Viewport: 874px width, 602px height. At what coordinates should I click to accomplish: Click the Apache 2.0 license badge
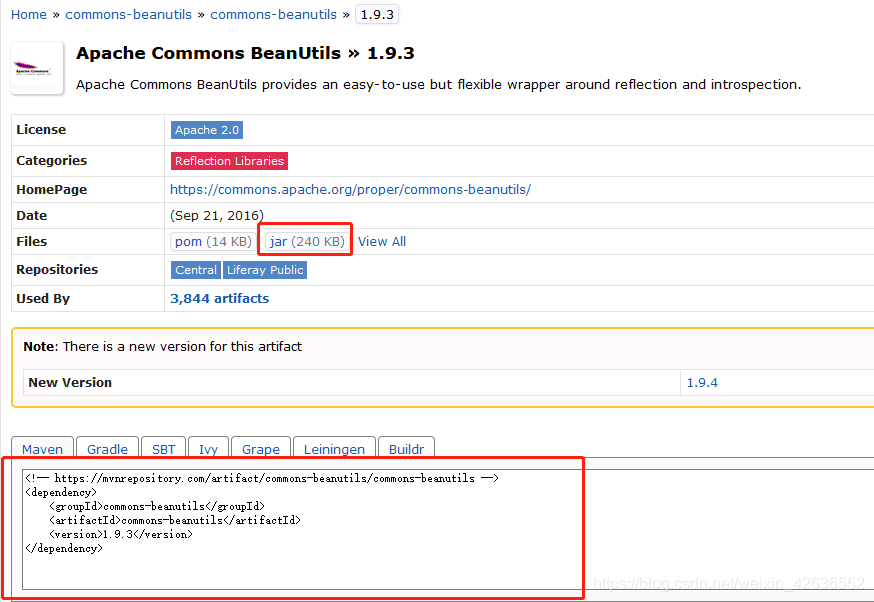coord(207,130)
